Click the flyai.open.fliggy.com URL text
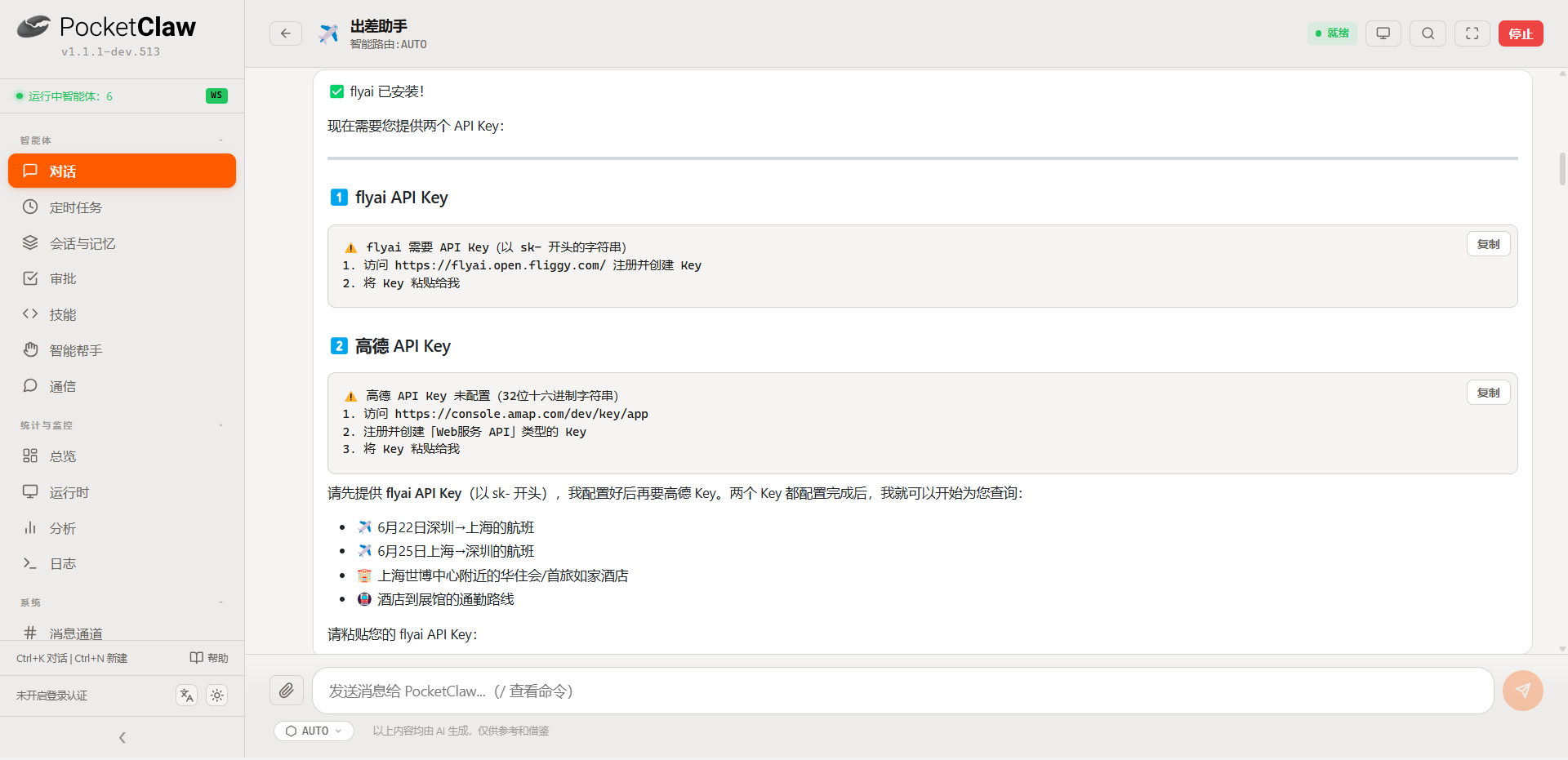Viewport: 1568px width, 760px height. click(x=501, y=265)
